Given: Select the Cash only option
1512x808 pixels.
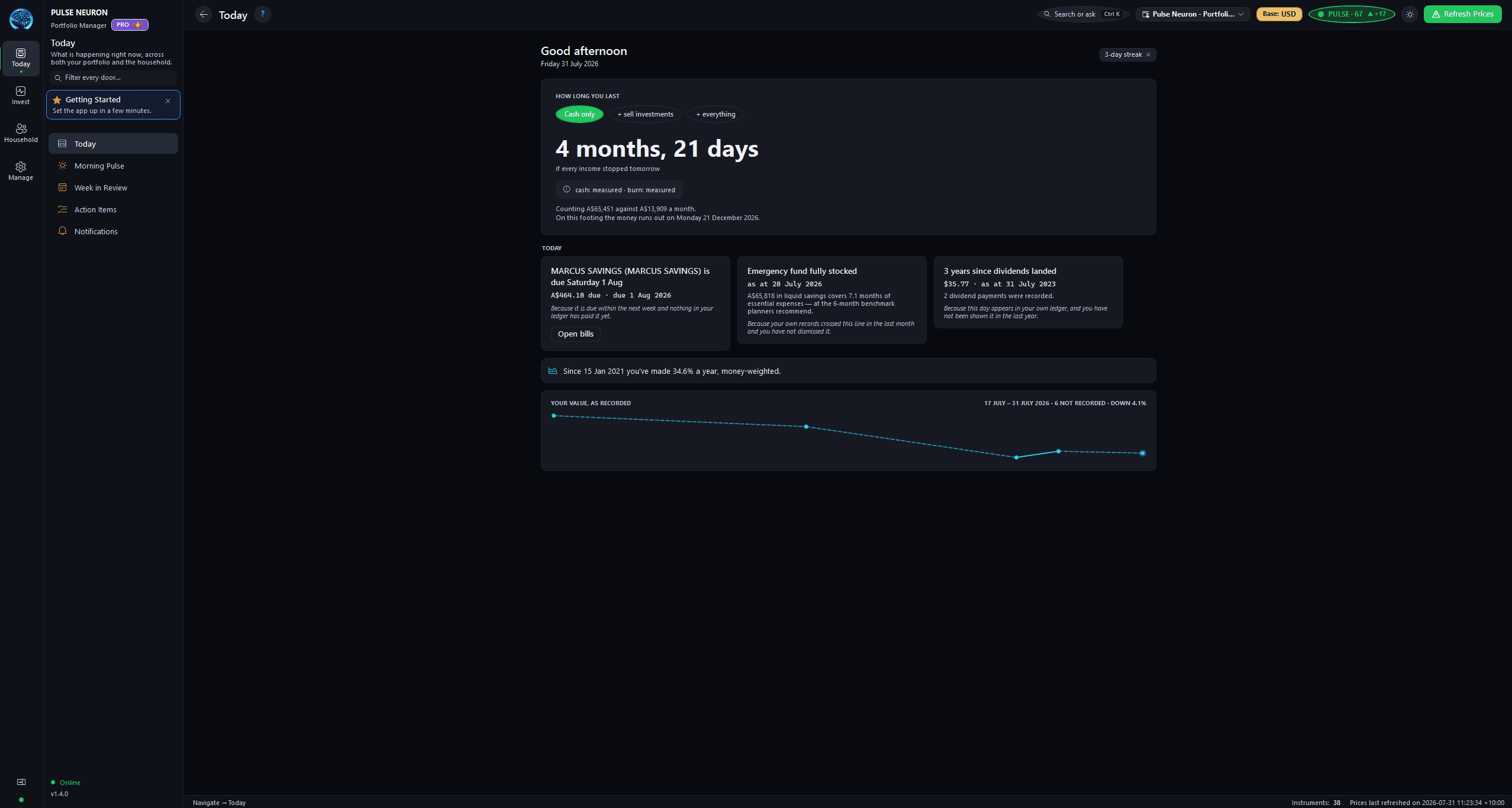Looking at the screenshot, I should coord(579,114).
